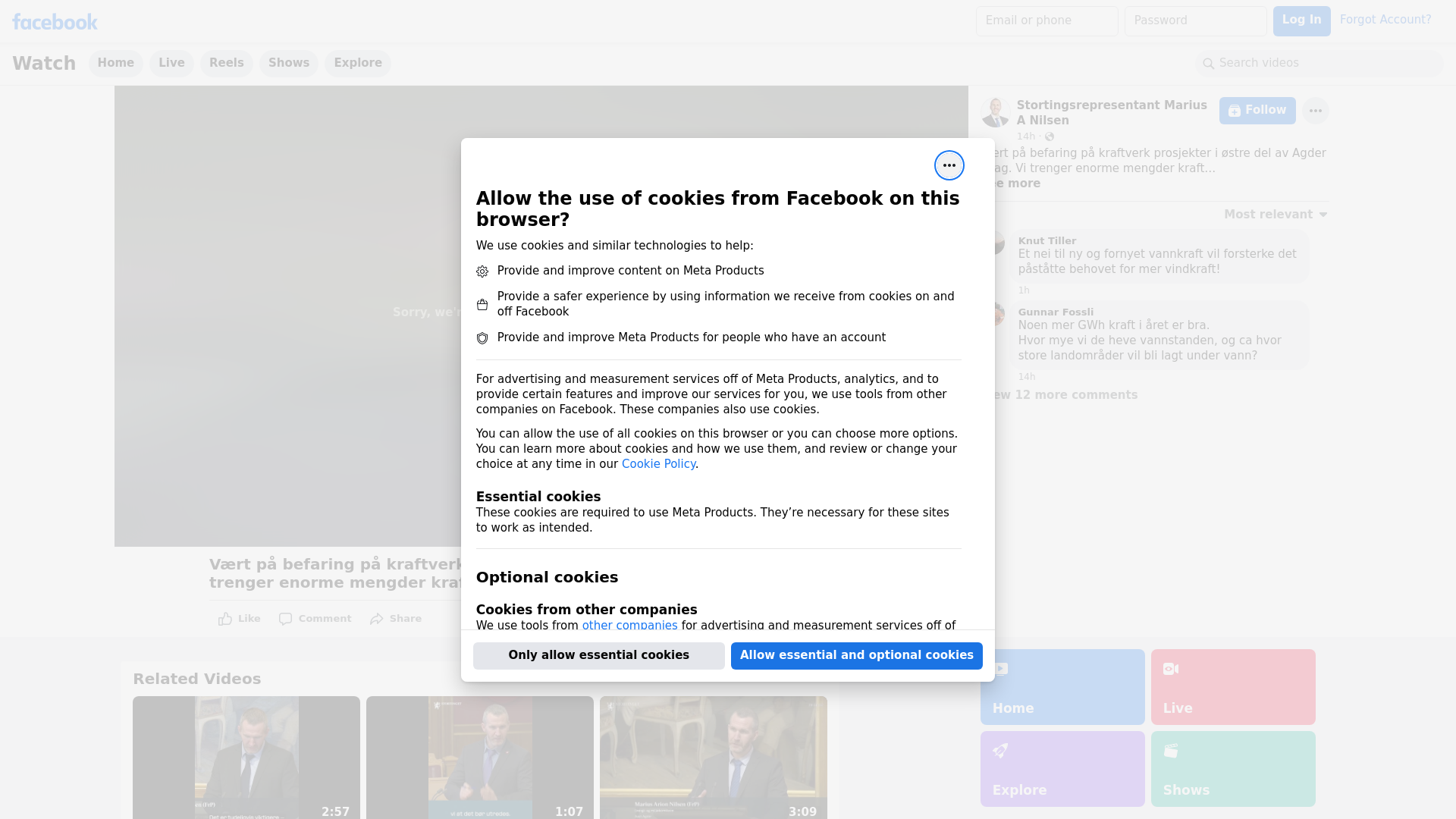The image size is (1456, 819).
Task: Click the Comment speech bubble icon
Action: click(285, 619)
